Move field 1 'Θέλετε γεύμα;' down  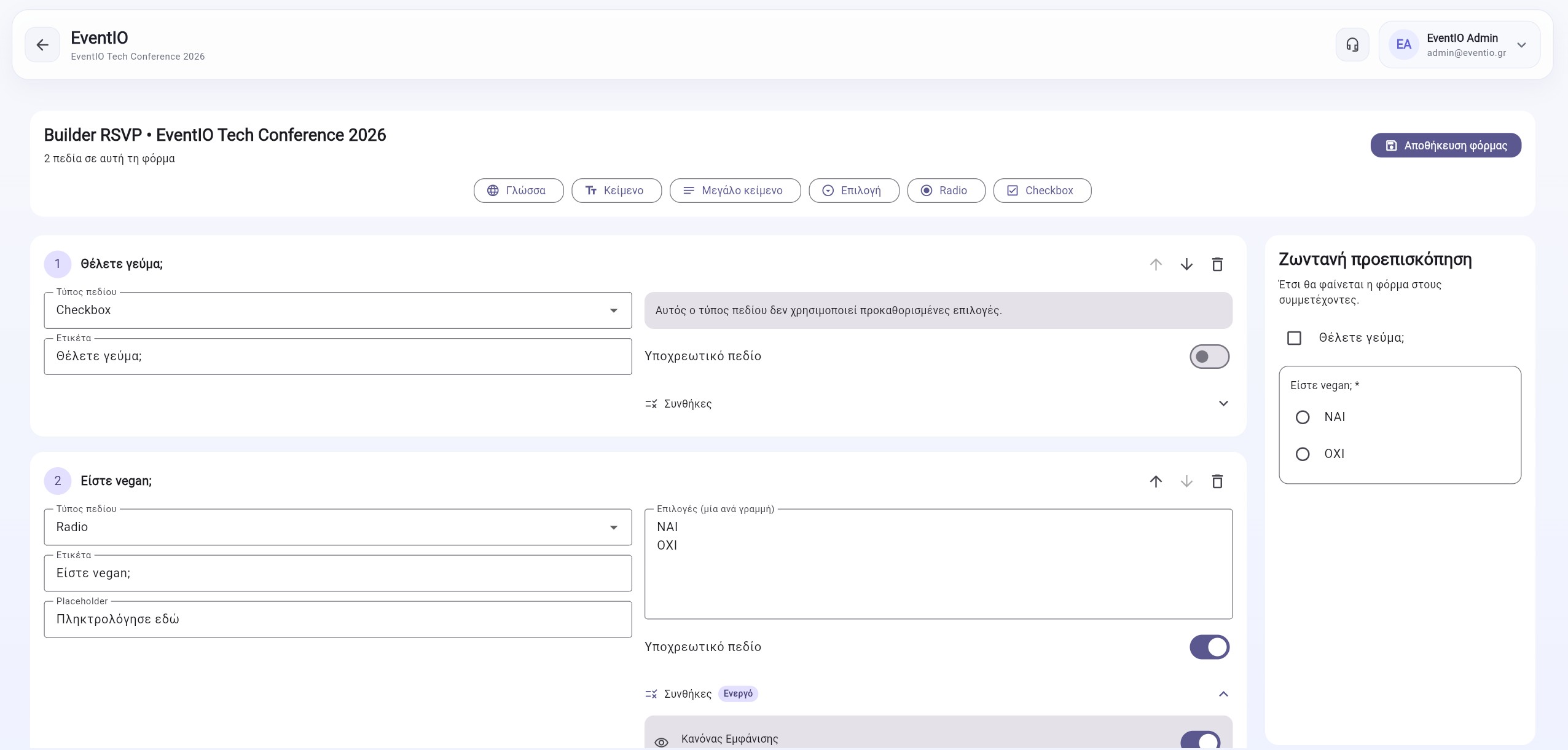(x=1186, y=264)
